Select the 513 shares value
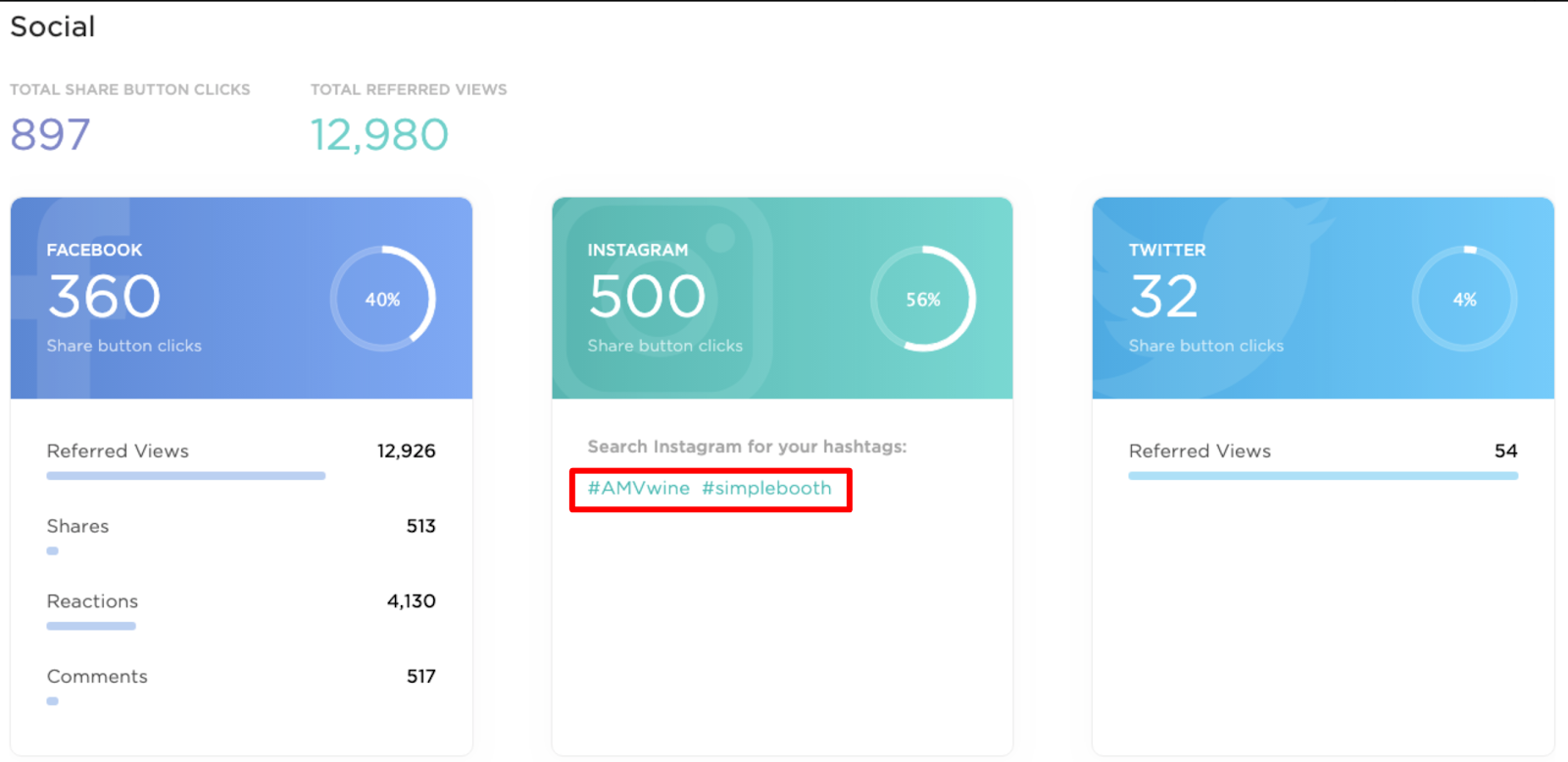The image size is (1568, 762). pyautogui.click(x=421, y=526)
